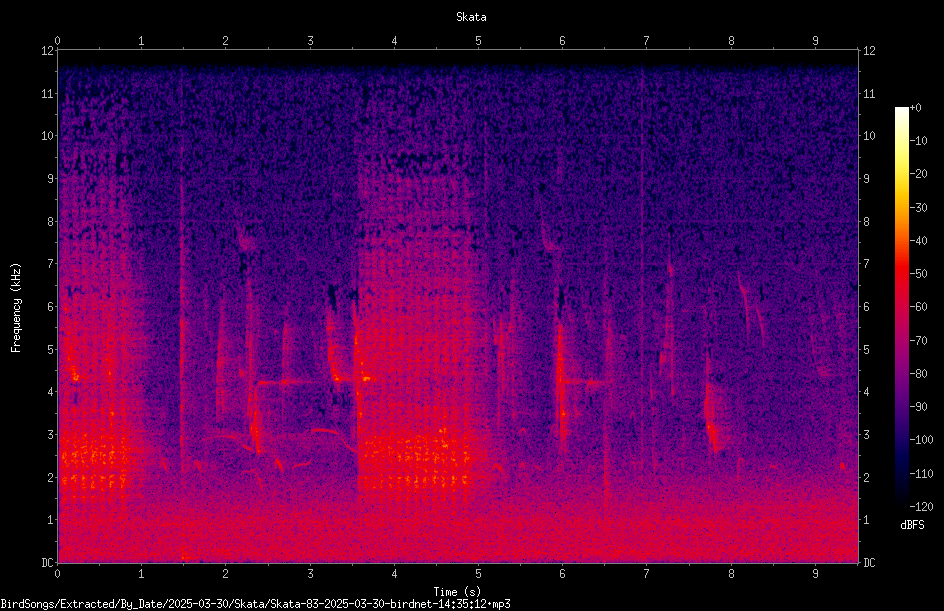Click the "Skata" title above the spectrogram

pos(471,17)
